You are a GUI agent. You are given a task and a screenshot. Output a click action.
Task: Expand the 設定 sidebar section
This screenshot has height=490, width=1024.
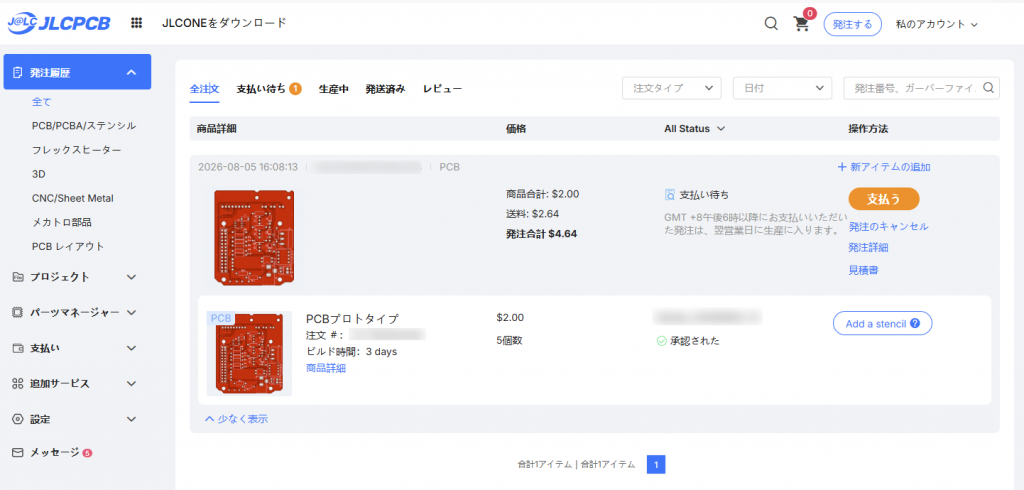point(131,419)
